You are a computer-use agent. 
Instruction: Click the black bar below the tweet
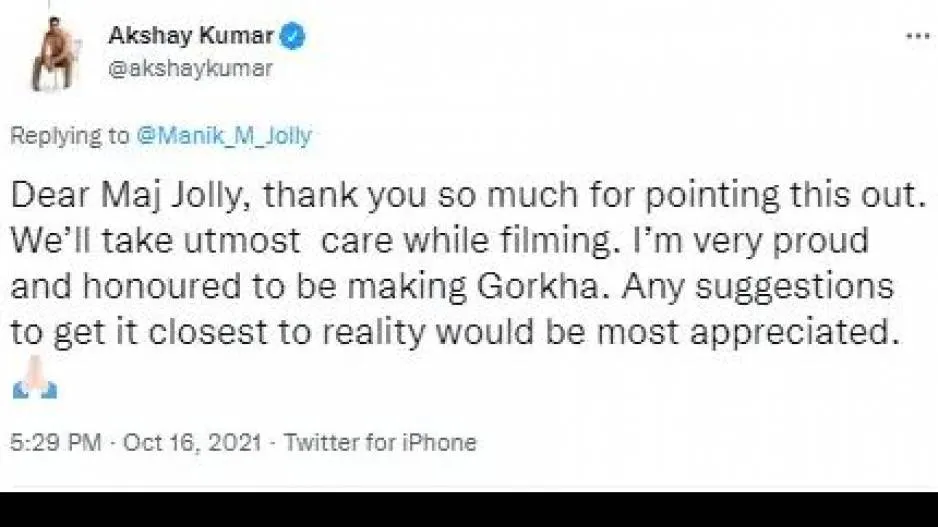click(x=469, y=509)
